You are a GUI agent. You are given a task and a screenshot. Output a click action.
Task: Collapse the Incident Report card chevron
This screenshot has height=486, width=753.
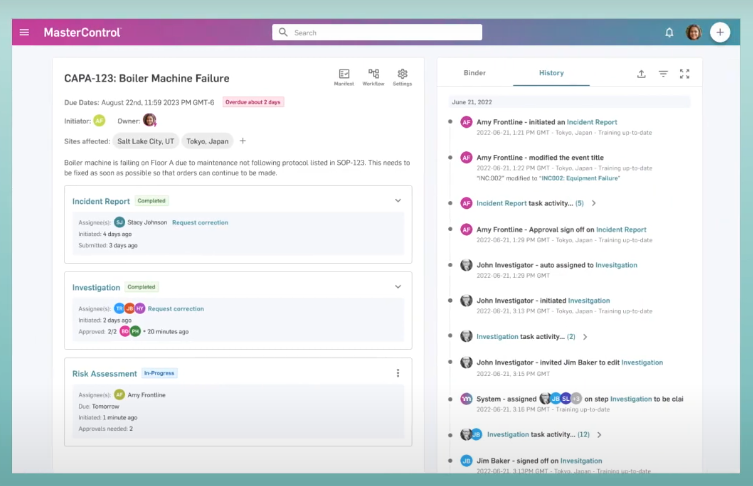tap(398, 201)
